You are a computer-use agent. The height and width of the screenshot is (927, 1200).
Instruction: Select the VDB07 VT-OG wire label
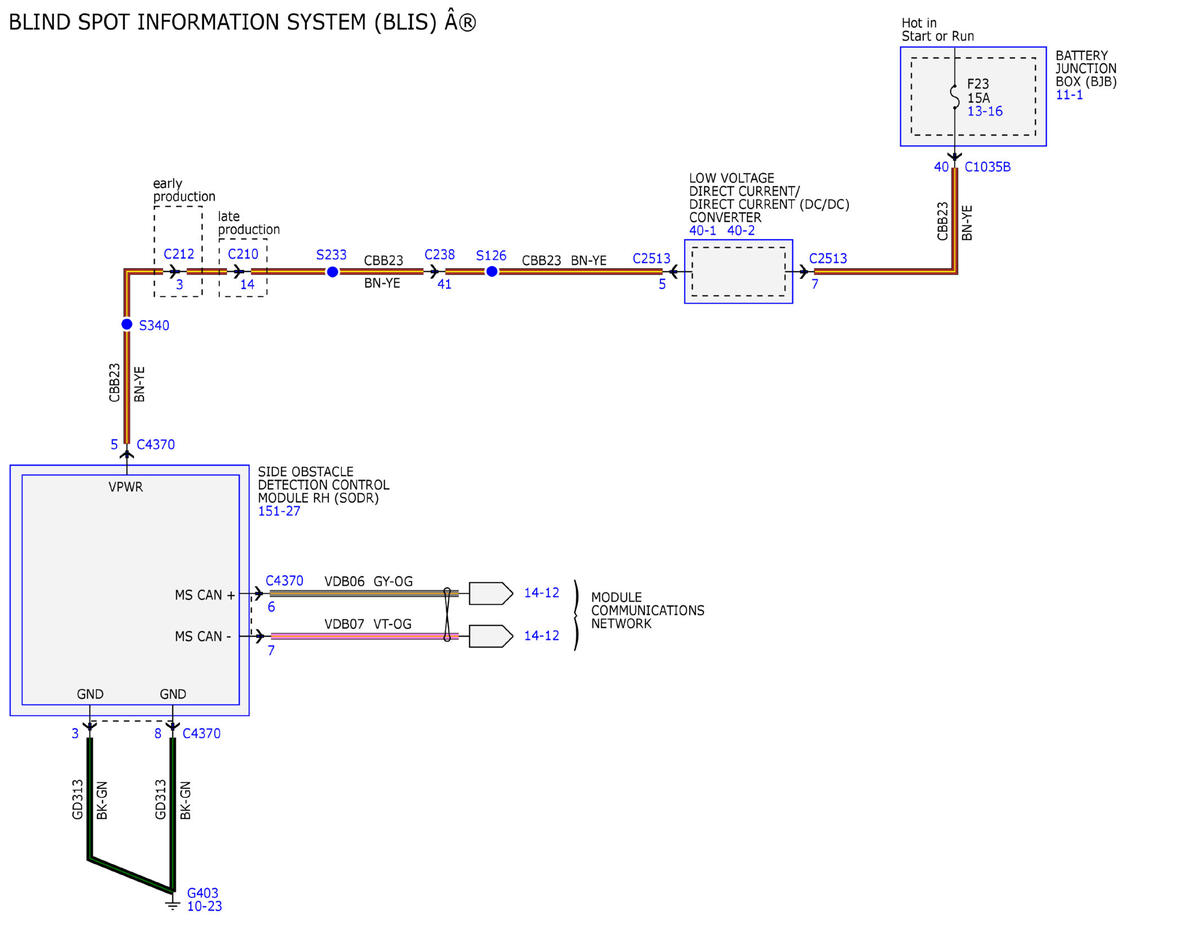tap(368, 623)
